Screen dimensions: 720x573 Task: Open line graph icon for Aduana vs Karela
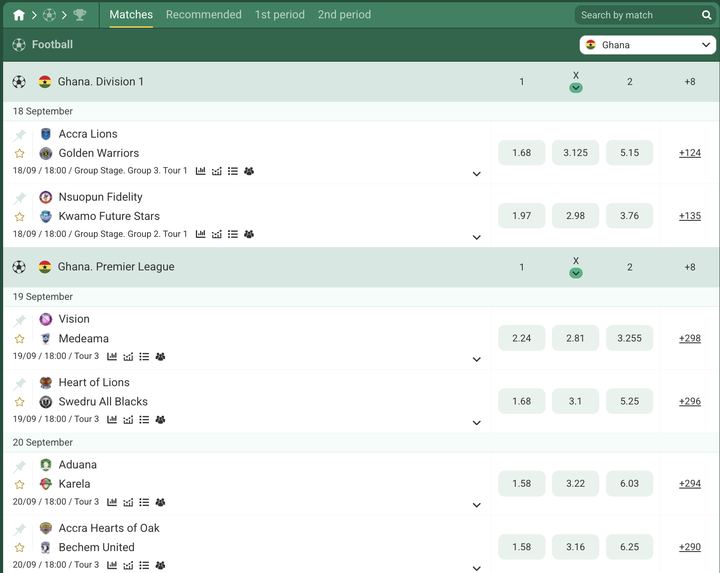[128, 502]
